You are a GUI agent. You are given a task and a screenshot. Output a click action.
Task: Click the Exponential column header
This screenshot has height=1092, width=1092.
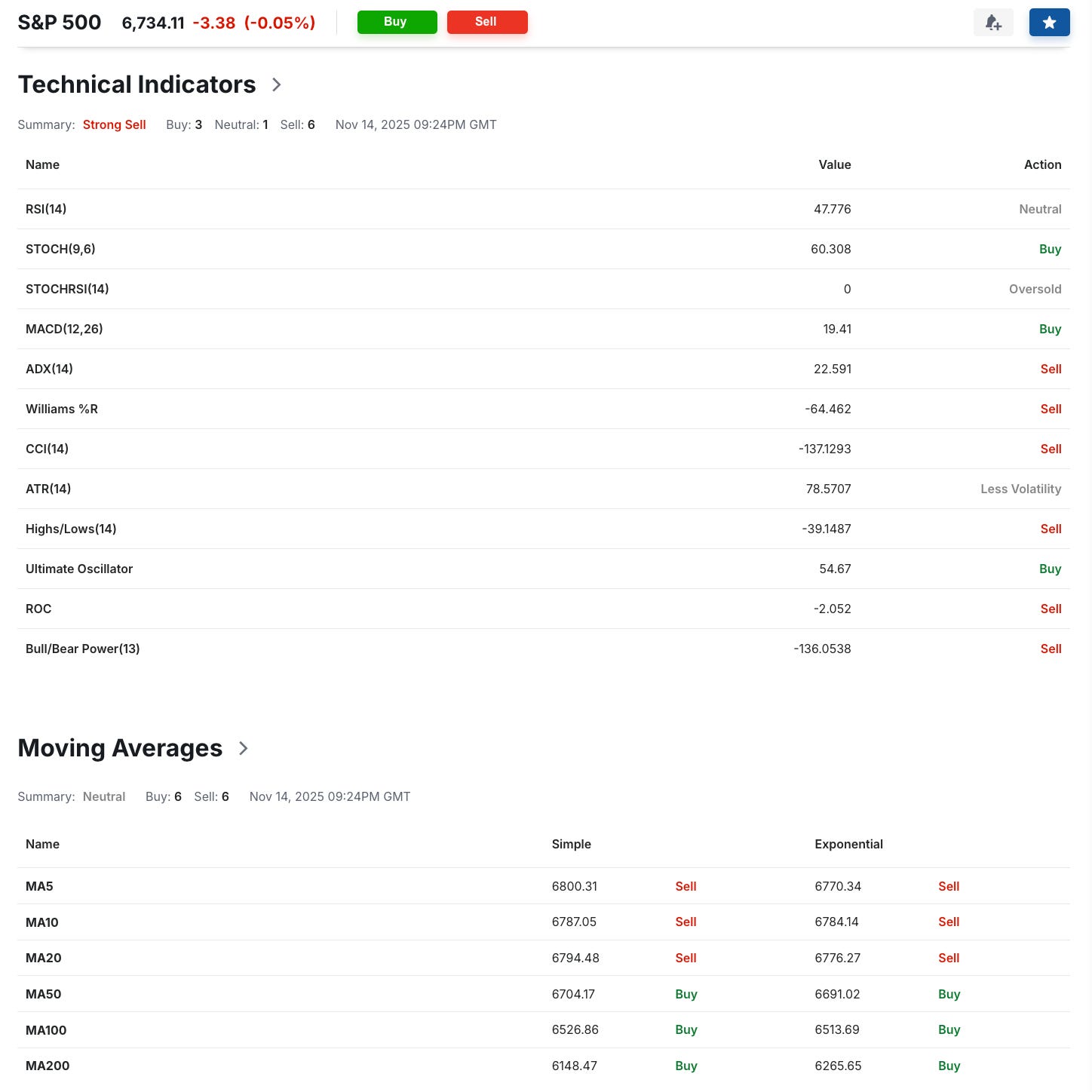point(849,844)
